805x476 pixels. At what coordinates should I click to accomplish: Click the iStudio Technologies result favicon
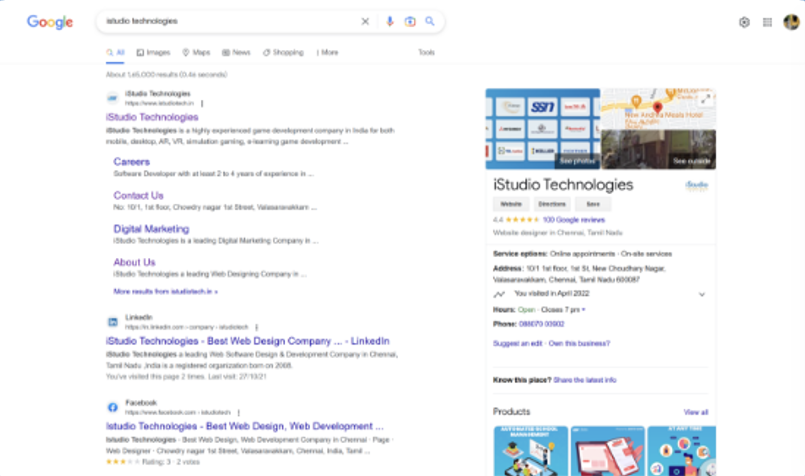click(112, 98)
